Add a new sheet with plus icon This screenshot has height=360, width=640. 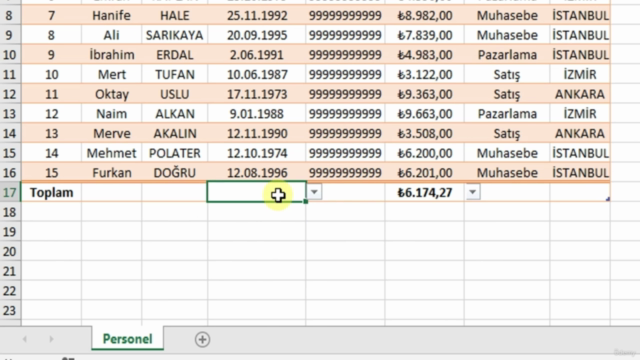[202, 339]
